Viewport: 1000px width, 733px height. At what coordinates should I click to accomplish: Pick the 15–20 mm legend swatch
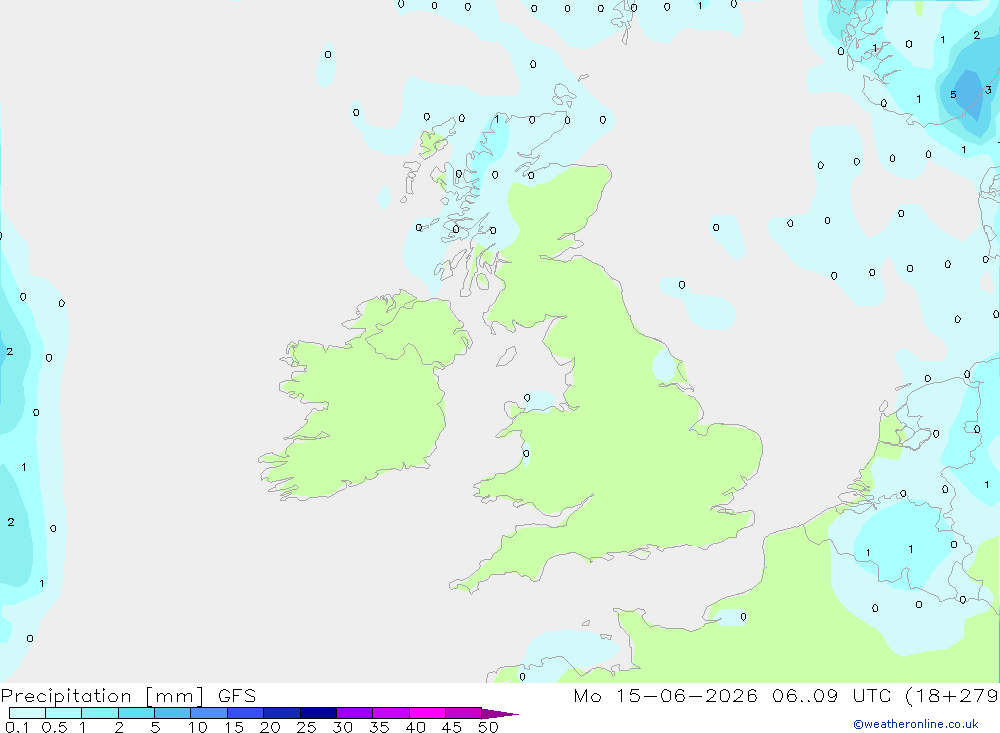pos(246,713)
